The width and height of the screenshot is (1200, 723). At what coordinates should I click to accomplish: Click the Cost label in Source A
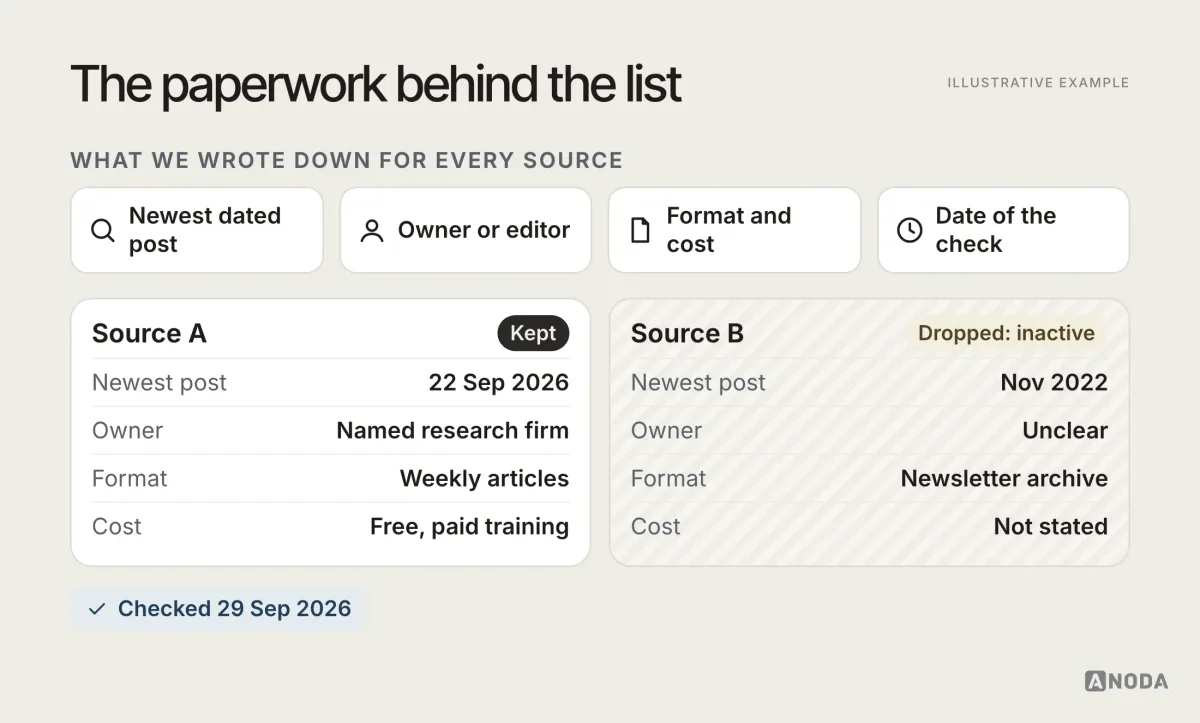click(117, 526)
